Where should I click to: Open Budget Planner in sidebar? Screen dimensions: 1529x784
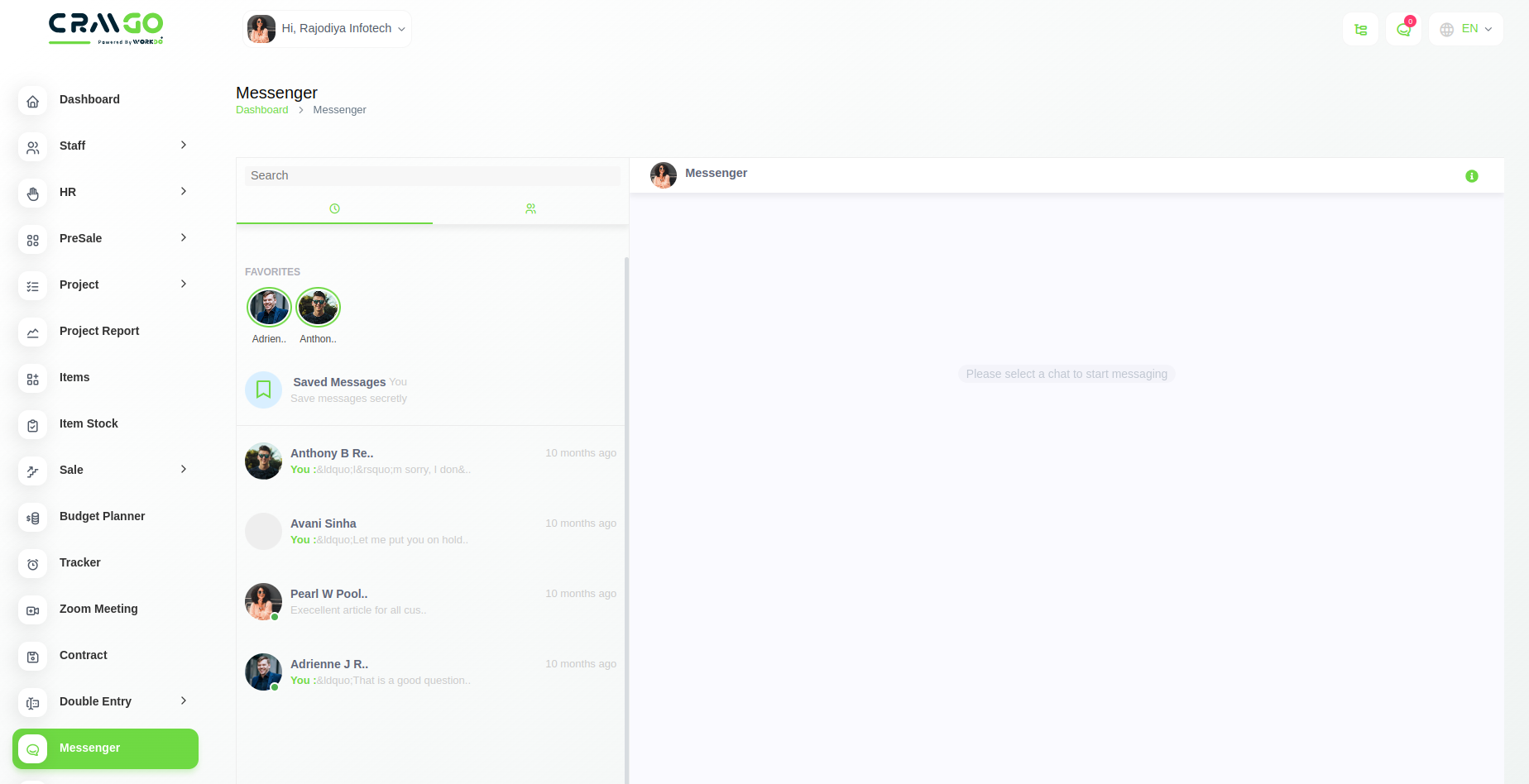click(x=102, y=516)
